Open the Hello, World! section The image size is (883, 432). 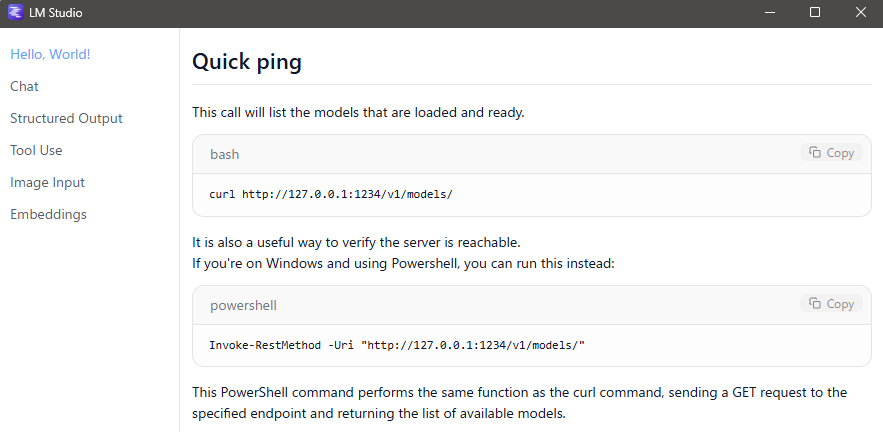coord(50,54)
